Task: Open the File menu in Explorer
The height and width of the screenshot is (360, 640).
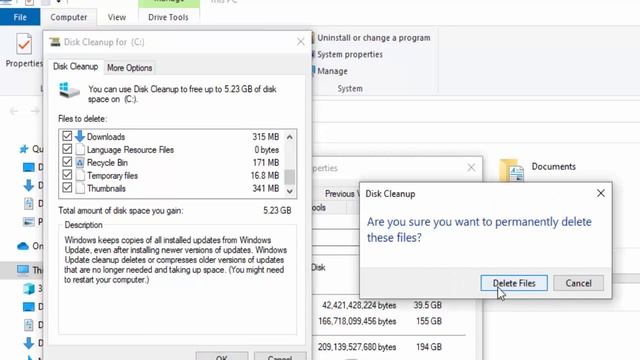Action: click(20, 17)
